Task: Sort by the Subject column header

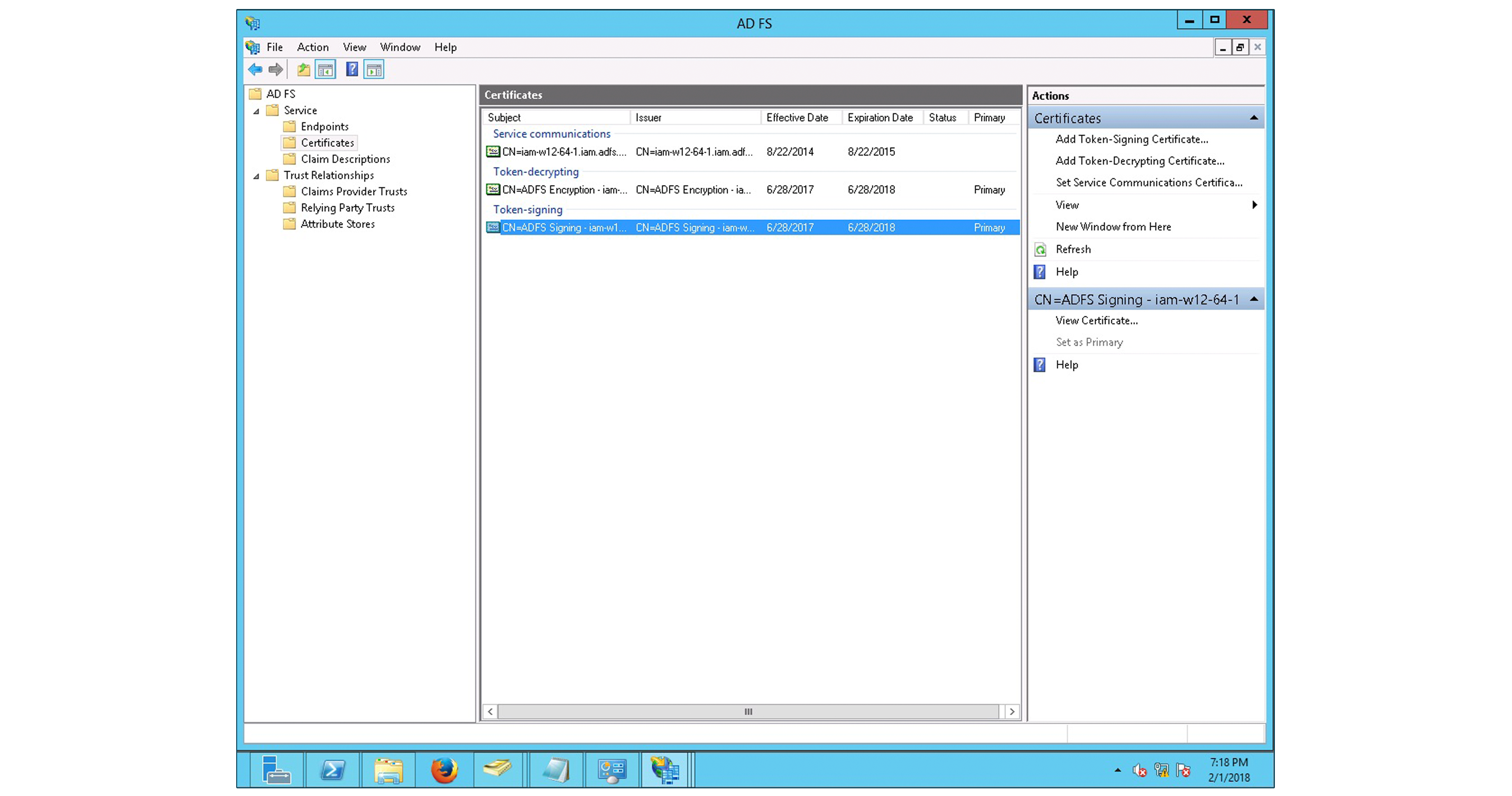Action: click(x=556, y=117)
